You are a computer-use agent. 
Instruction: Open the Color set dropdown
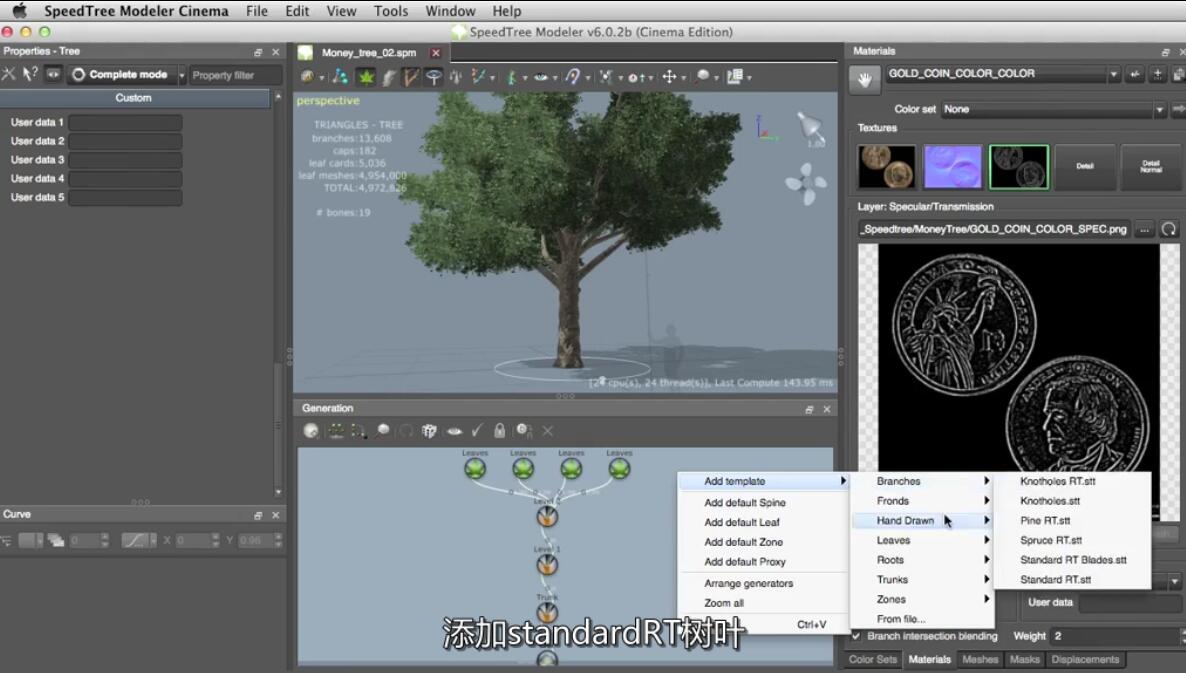(1054, 110)
